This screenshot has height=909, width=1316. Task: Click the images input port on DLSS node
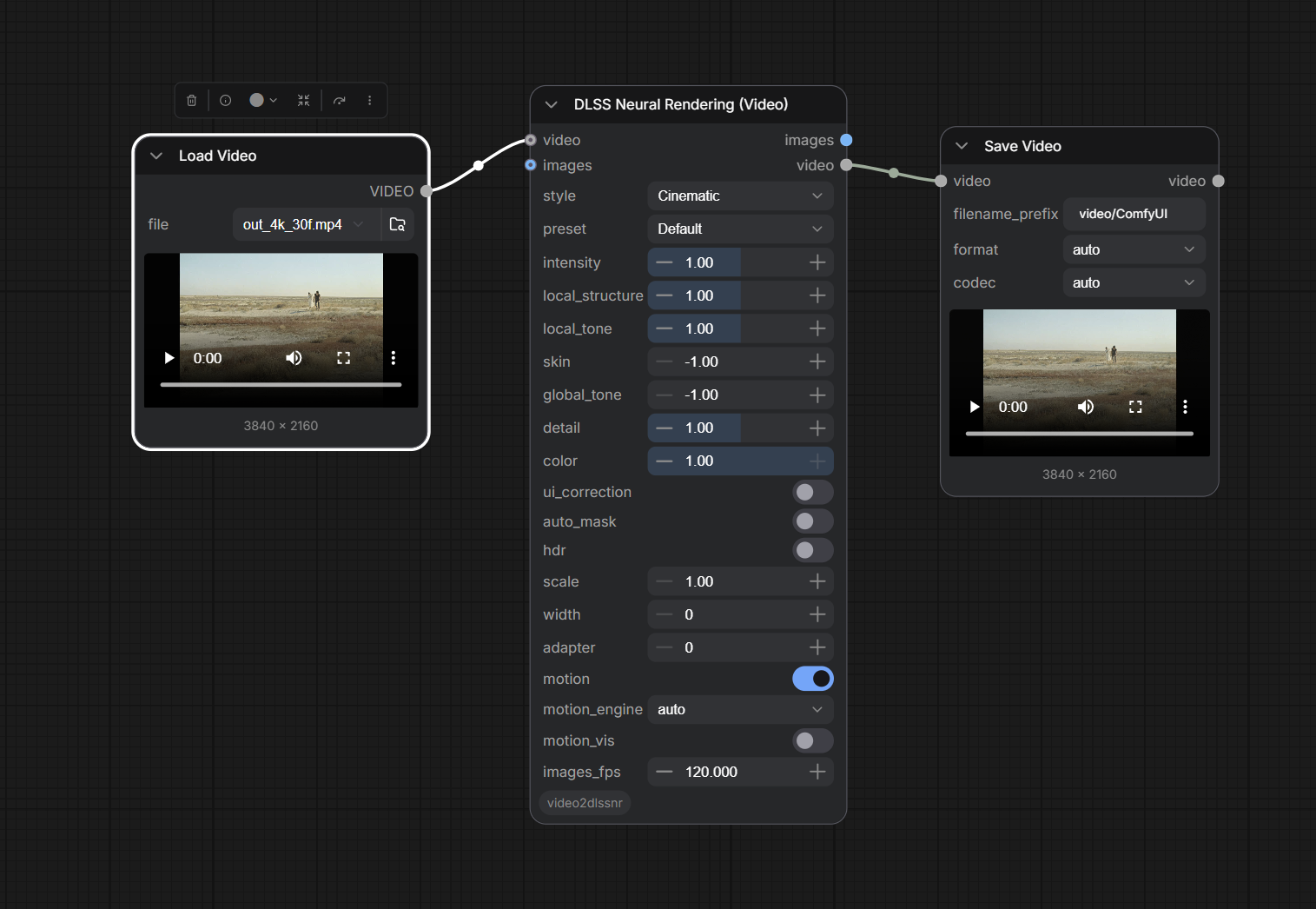(531, 165)
